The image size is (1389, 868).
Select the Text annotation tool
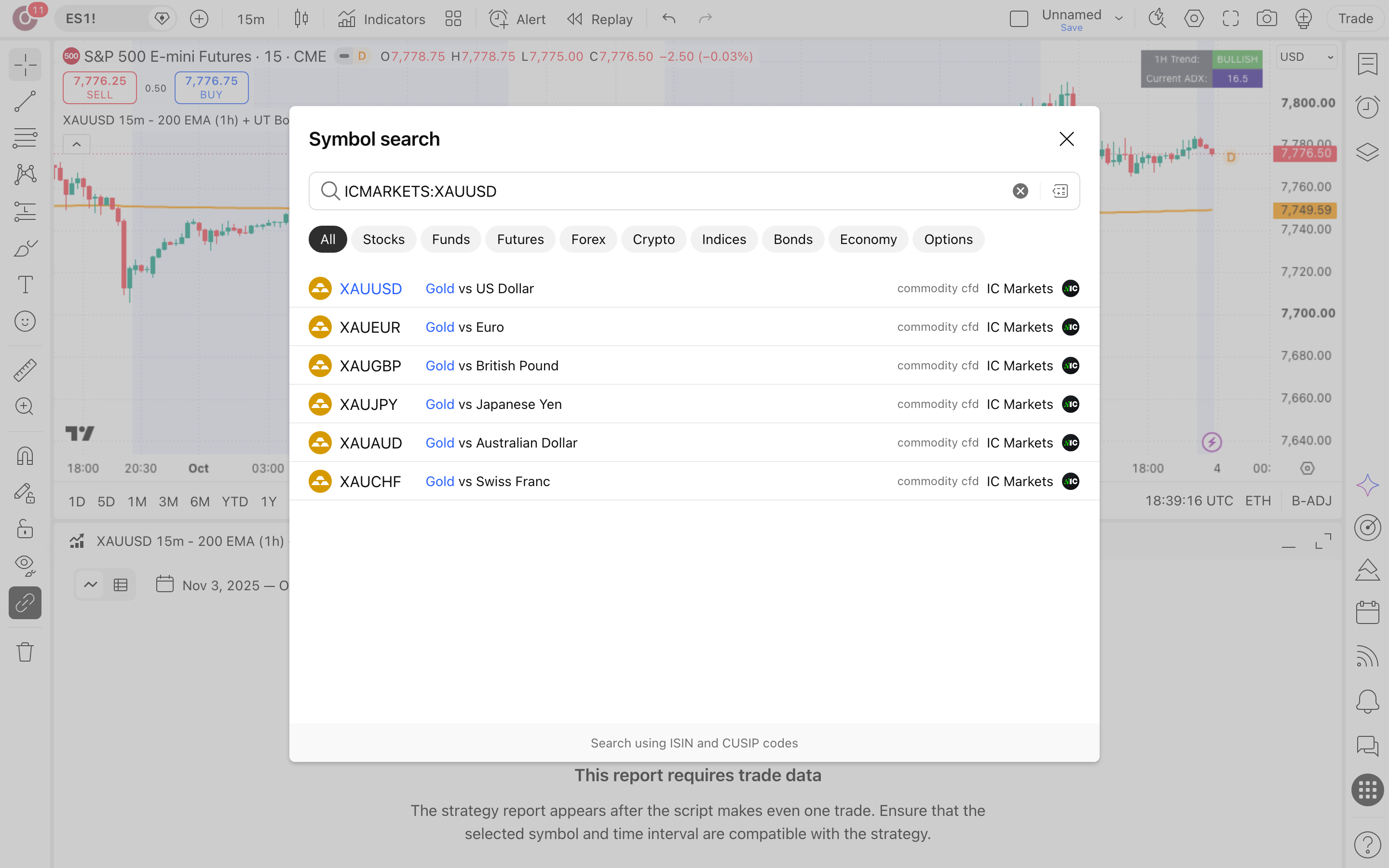coord(25,284)
